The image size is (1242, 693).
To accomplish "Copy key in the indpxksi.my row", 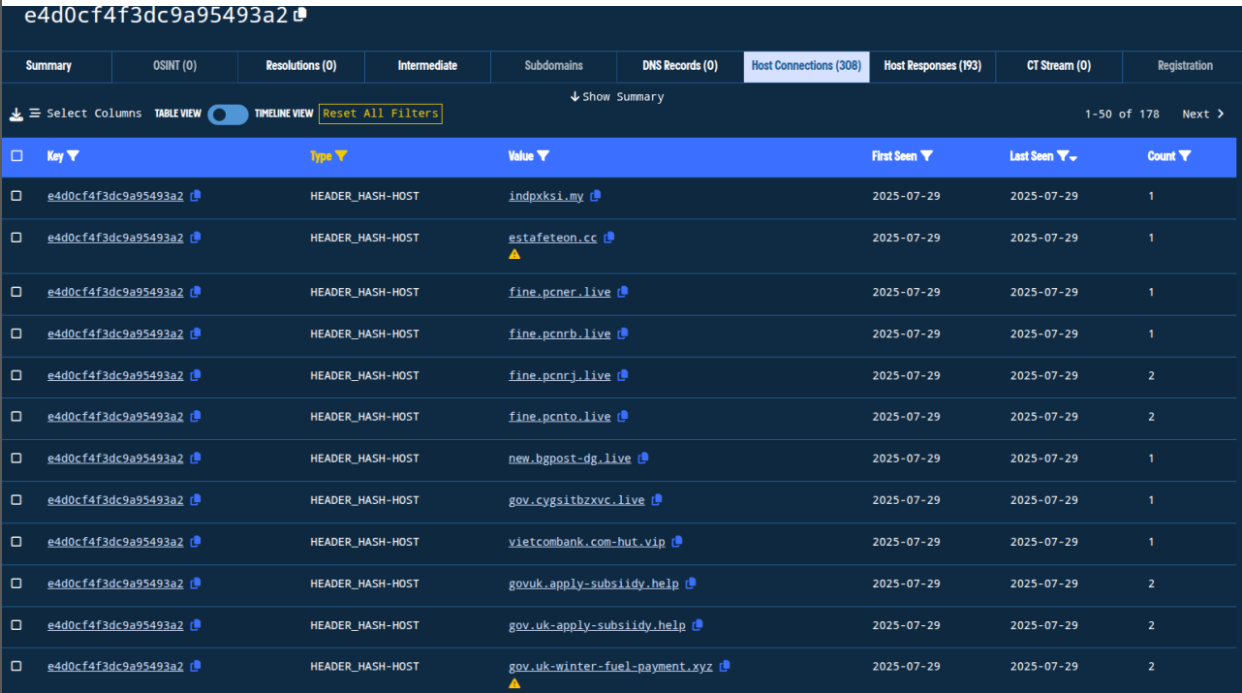I will 195,196.
